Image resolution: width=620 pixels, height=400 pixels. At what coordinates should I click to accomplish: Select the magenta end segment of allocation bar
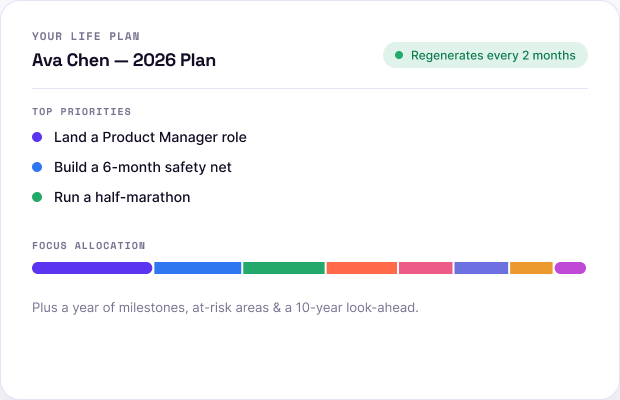pyautogui.click(x=570, y=268)
